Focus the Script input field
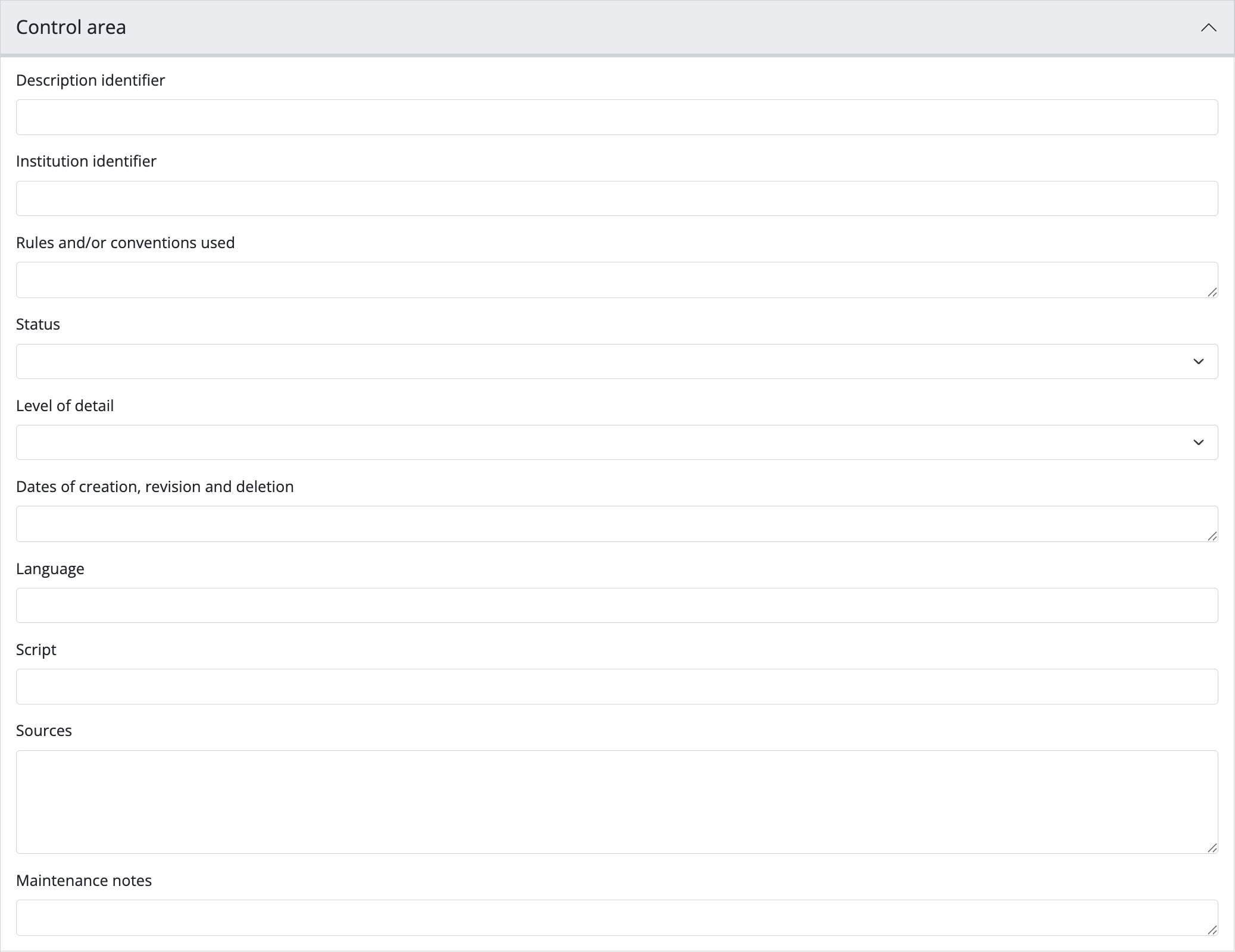 point(617,687)
